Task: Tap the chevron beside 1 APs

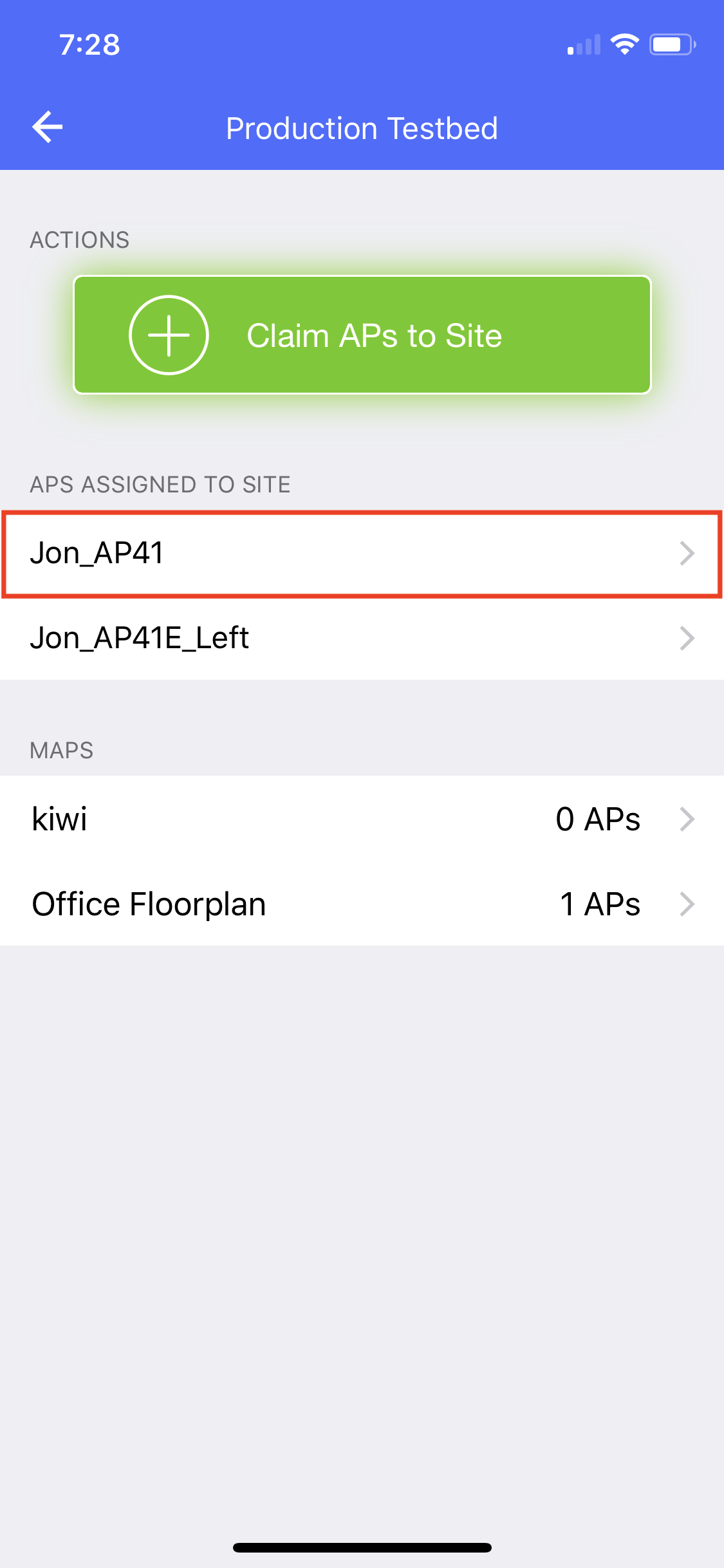Action: point(687,904)
